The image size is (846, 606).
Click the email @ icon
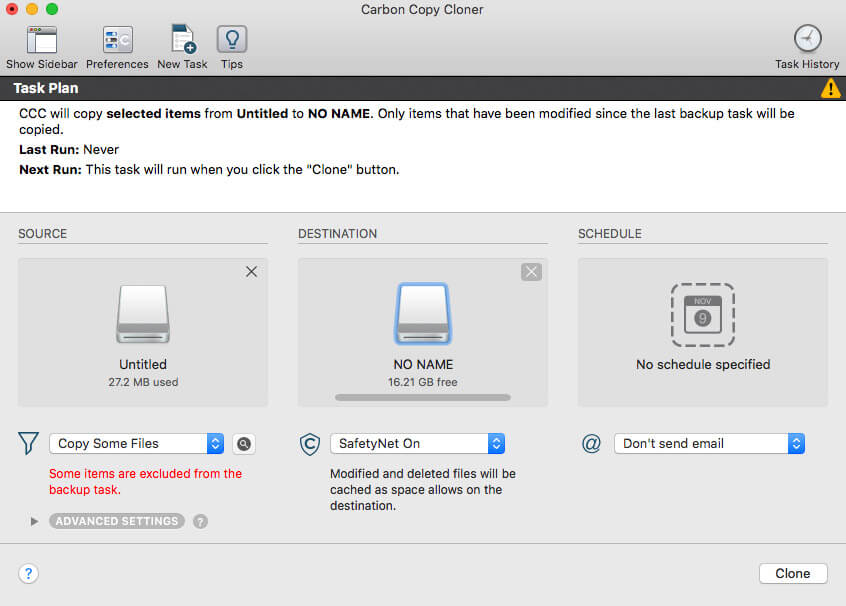point(591,444)
